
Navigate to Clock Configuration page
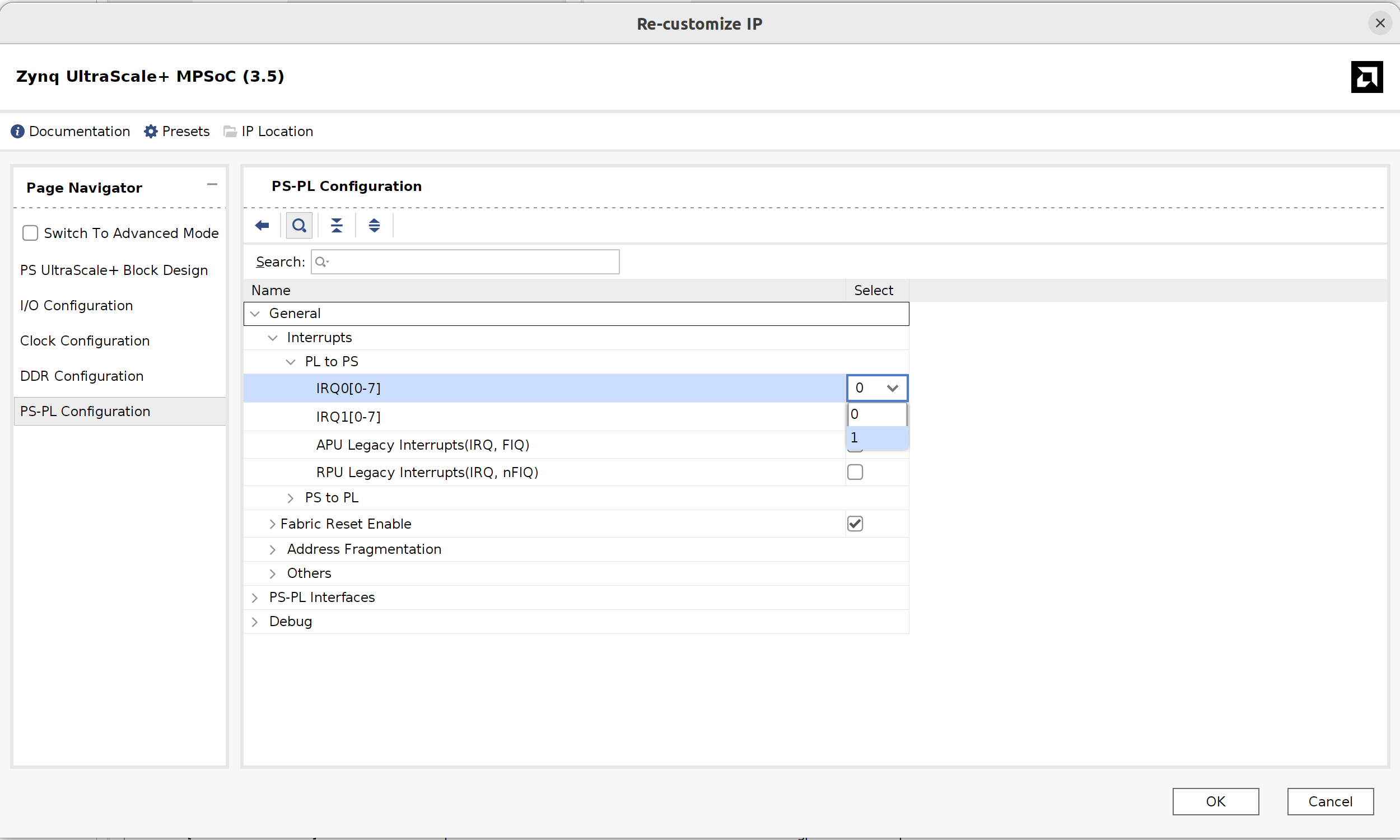coord(85,341)
